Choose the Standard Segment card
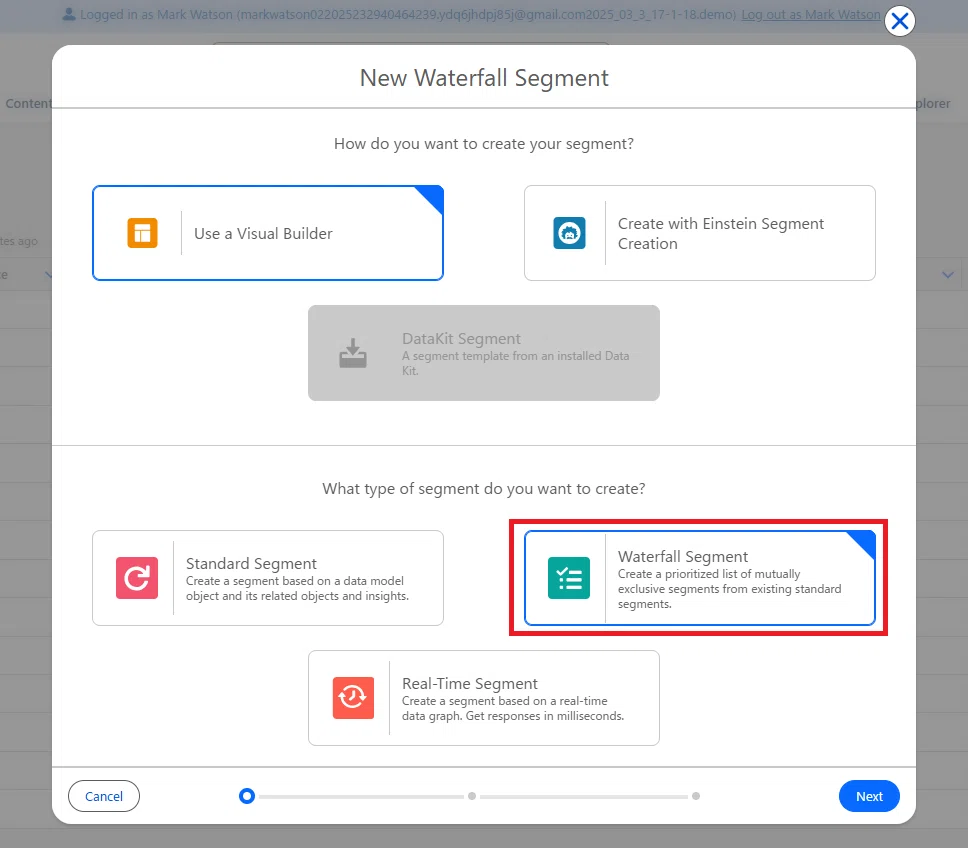The width and height of the screenshot is (968, 848). click(268, 578)
